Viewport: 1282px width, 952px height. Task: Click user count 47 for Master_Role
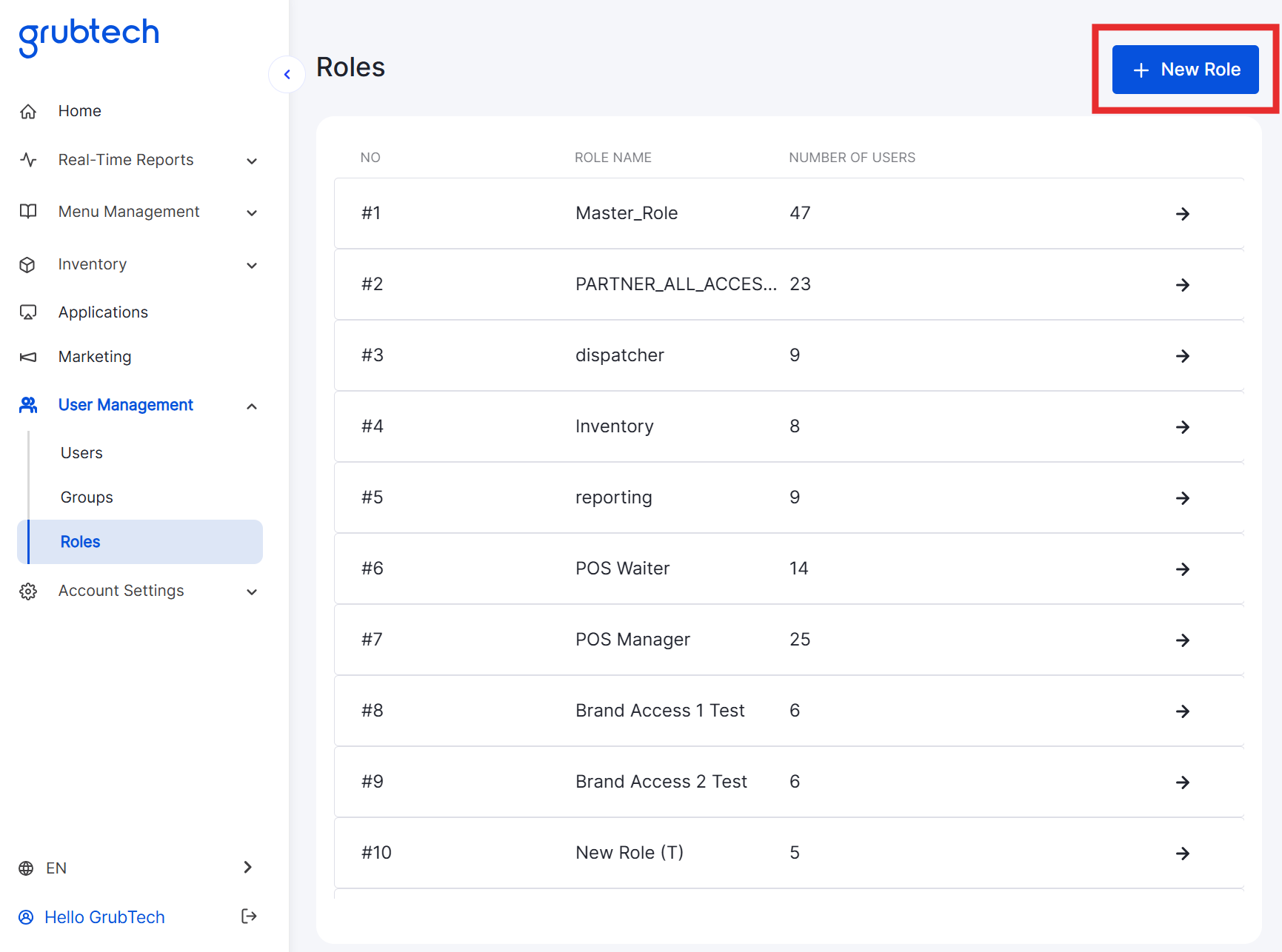click(x=800, y=213)
